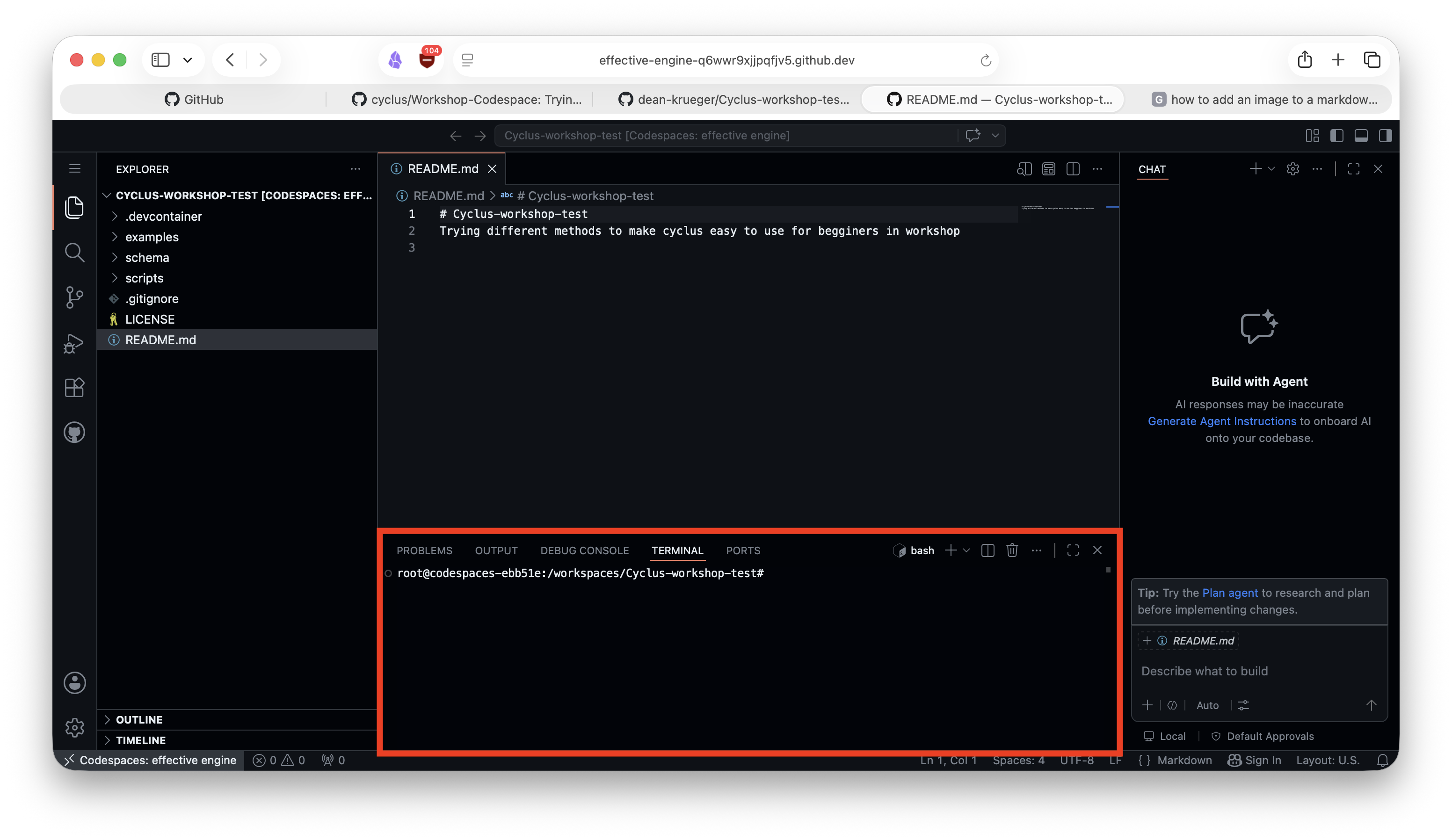Image resolution: width=1452 pixels, height=840 pixels.
Task: Toggle bottom panel visibility
Action: click(1361, 135)
